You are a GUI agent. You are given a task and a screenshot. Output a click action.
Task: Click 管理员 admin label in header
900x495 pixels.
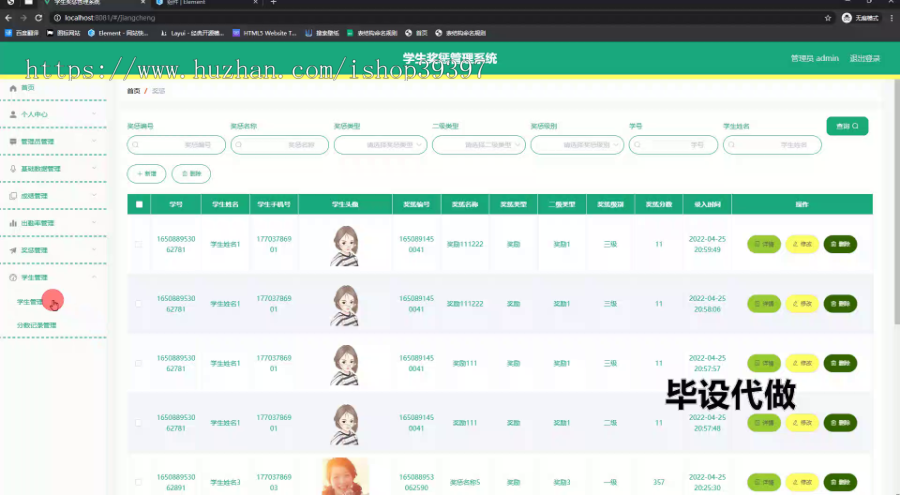point(814,59)
